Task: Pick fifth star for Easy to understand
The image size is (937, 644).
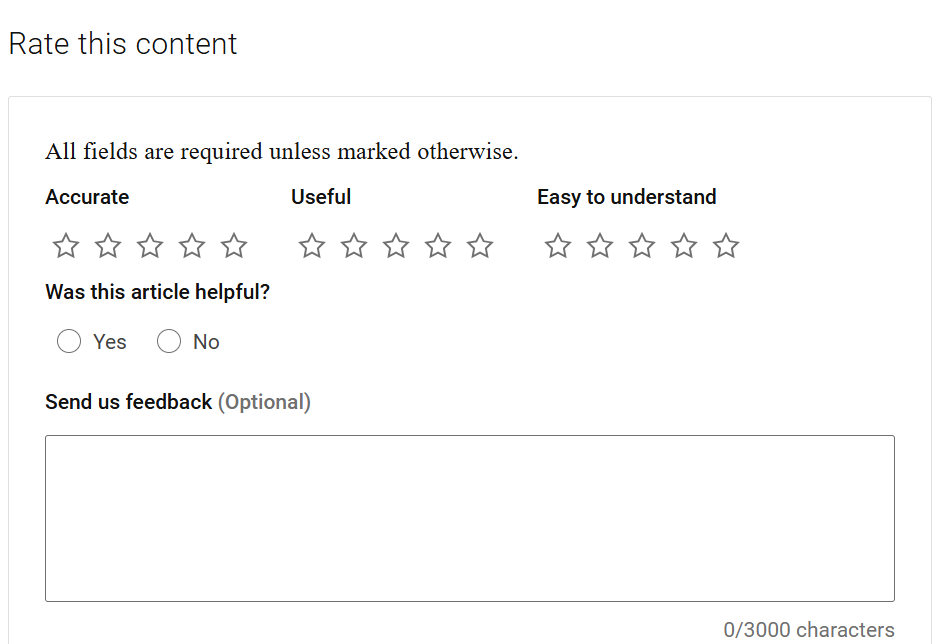Action: coord(726,246)
